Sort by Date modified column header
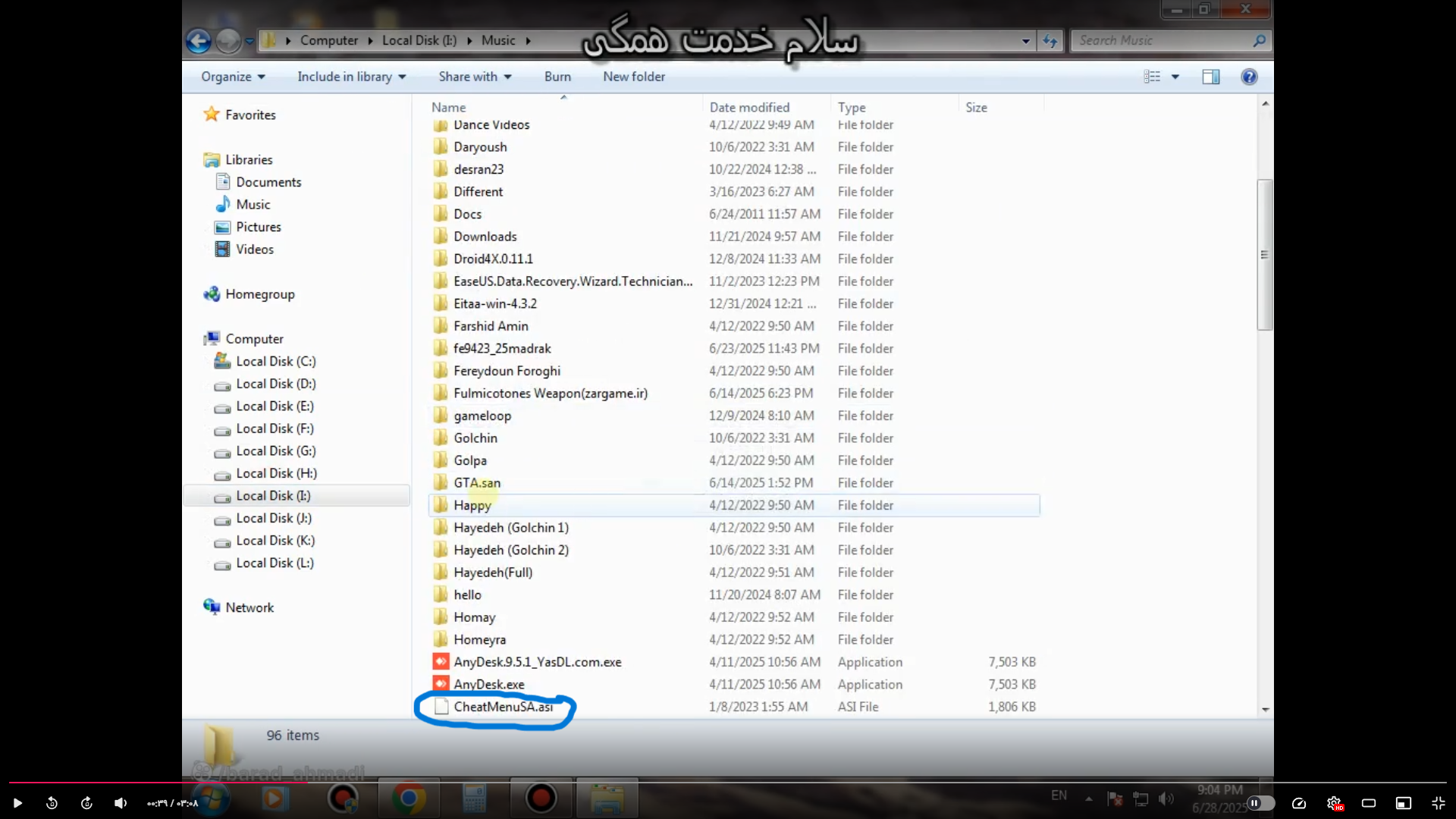 click(766, 108)
